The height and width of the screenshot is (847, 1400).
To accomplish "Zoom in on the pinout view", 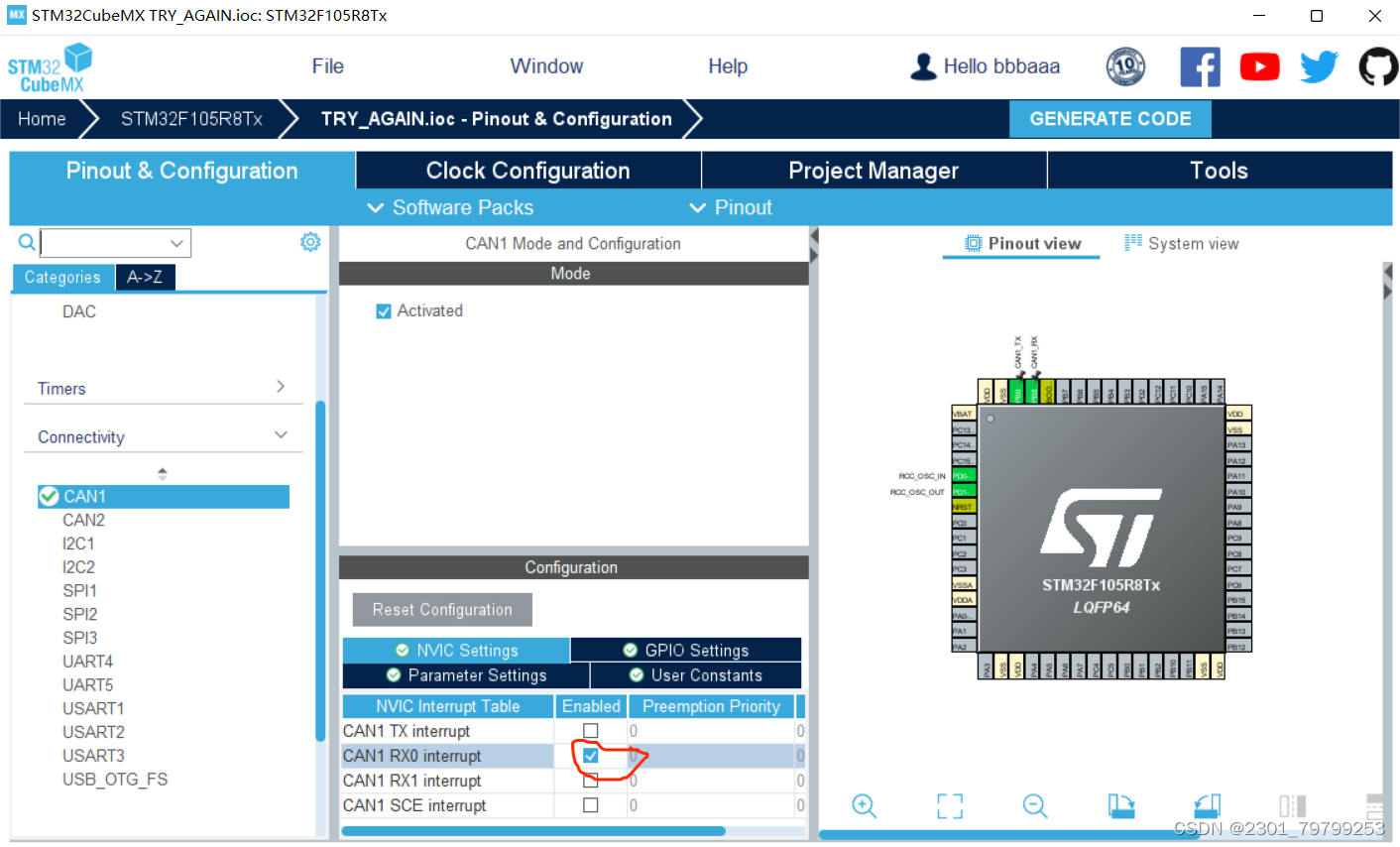I will click(x=863, y=806).
